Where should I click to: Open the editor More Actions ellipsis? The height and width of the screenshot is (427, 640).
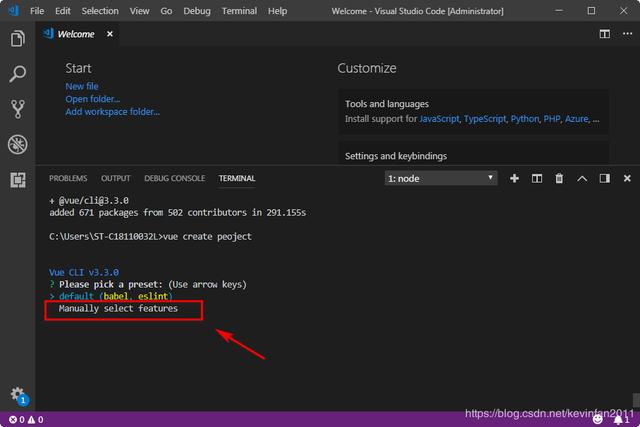tap(627, 34)
